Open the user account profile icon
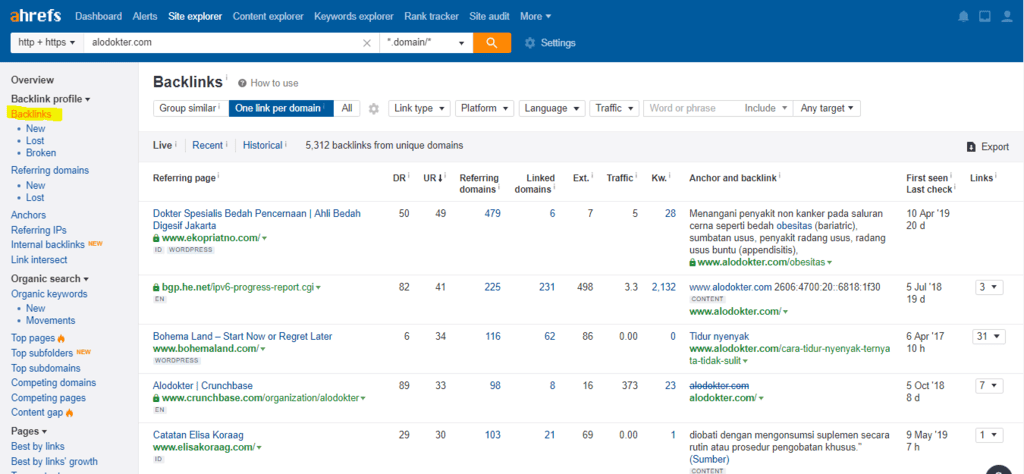The width and height of the screenshot is (1024, 474). 1006,16
